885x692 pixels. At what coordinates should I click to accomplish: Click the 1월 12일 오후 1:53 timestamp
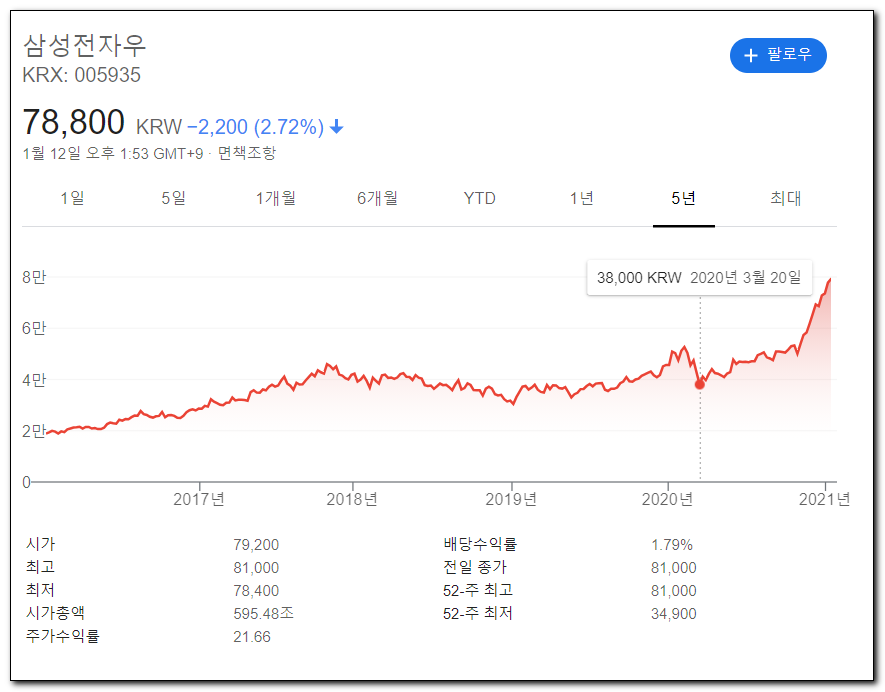click(112, 153)
